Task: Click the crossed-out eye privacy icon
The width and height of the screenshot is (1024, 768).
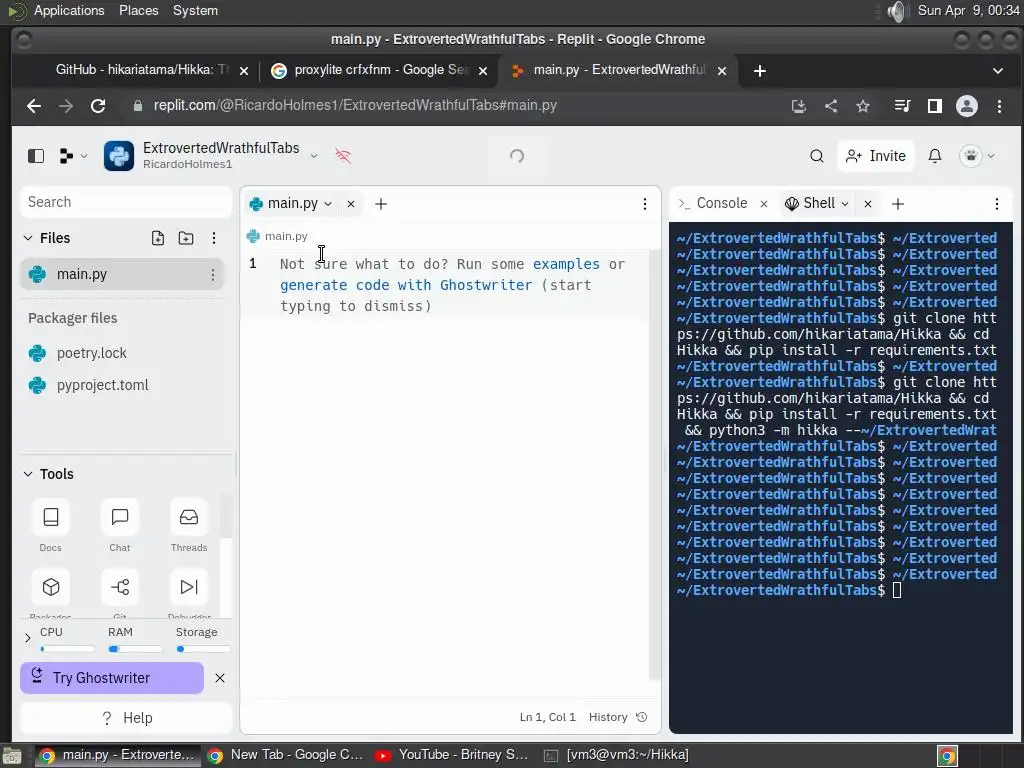Action: tap(343, 155)
